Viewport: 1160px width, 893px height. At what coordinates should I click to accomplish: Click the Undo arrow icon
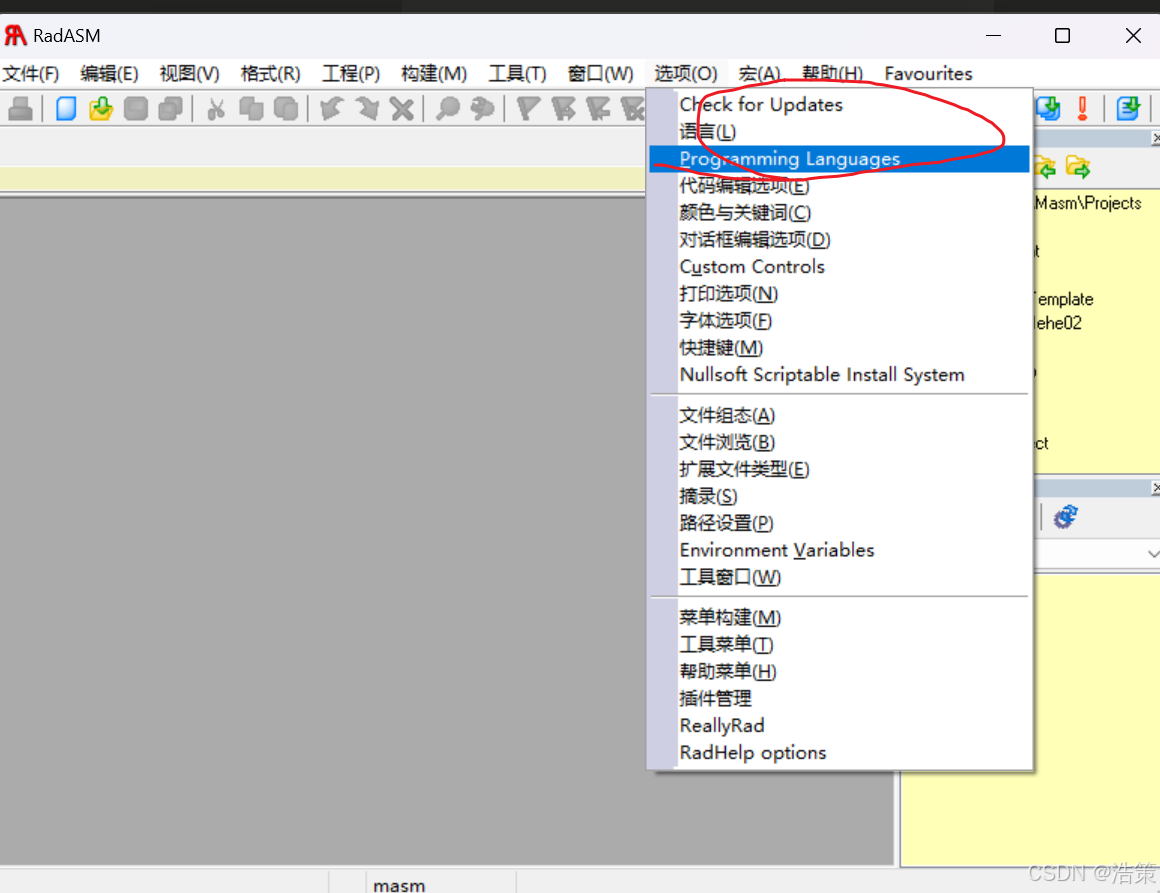coord(331,109)
